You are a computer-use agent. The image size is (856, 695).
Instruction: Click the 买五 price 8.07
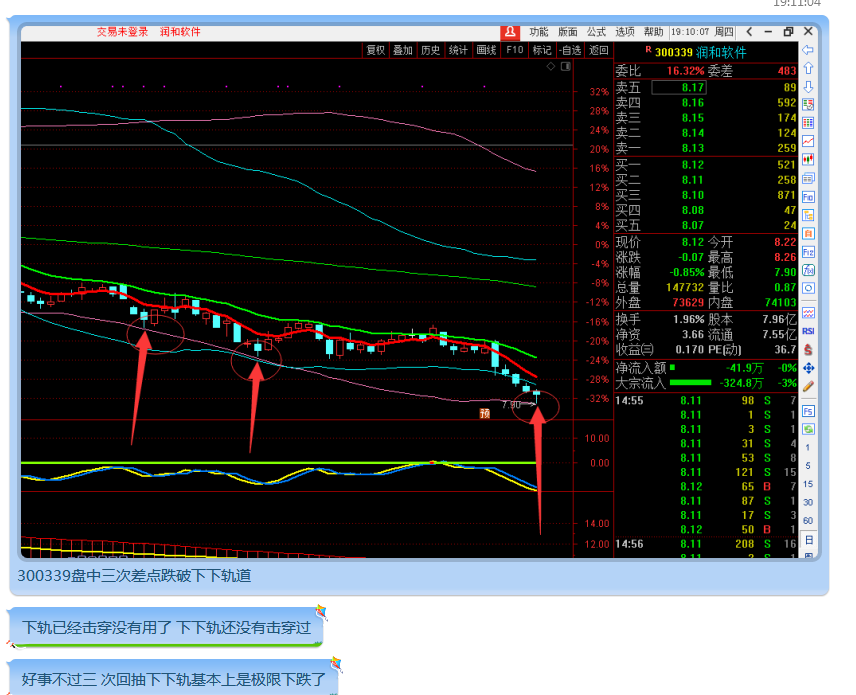(x=693, y=225)
